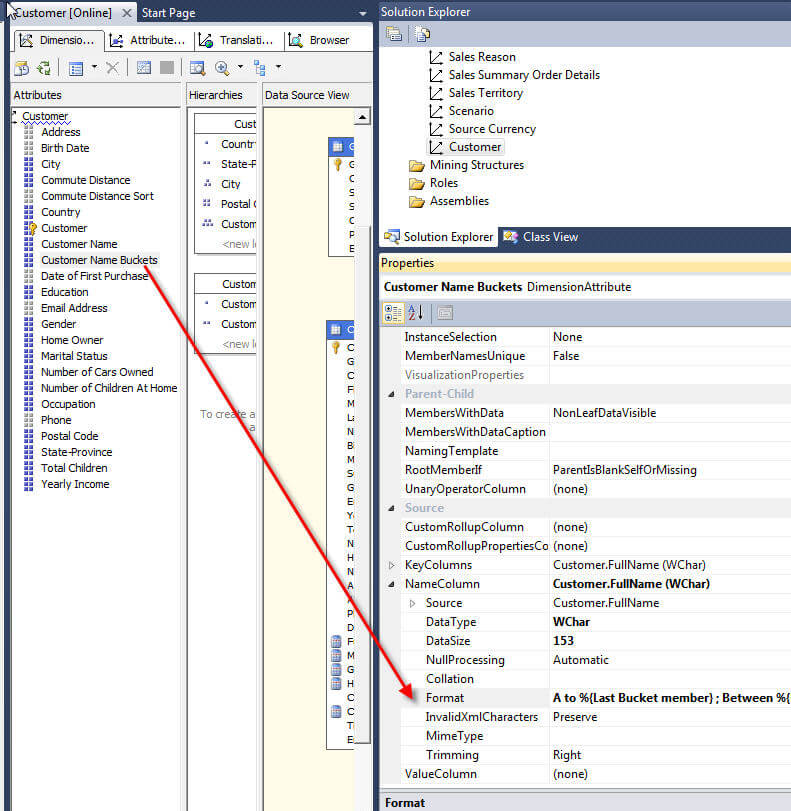The width and height of the screenshot is (791, 811).
Task: Click the MemberNamesUnique False value
Action: 566,356
